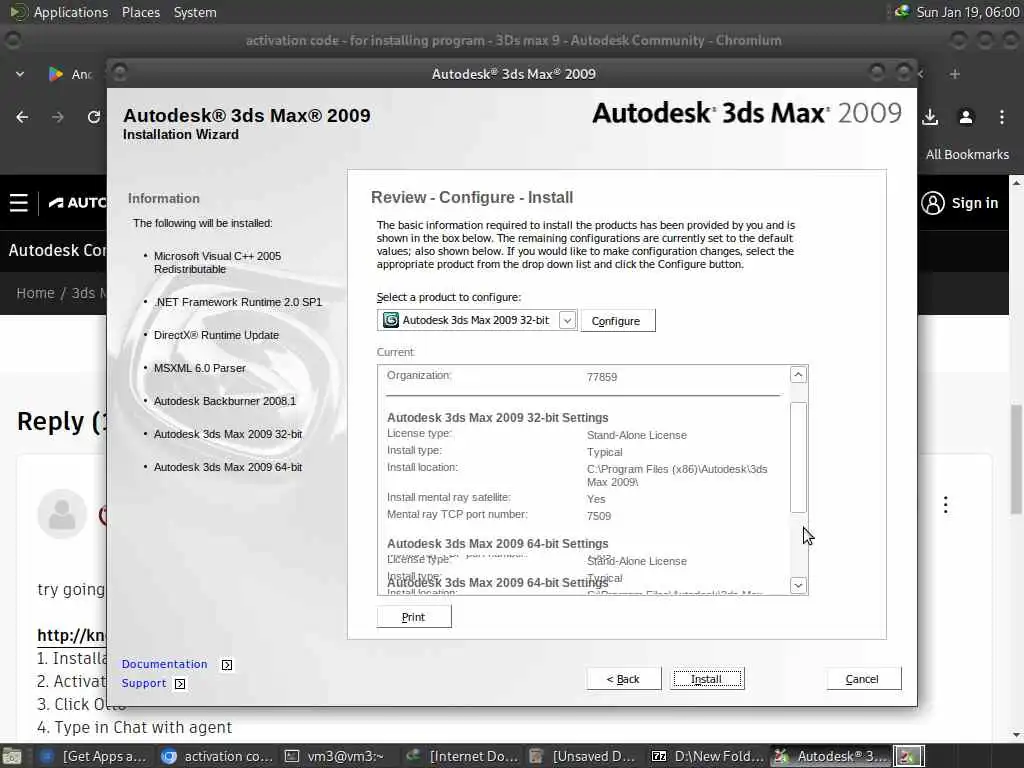
Task: Open the Support link
Action: (x=144, y=683)
